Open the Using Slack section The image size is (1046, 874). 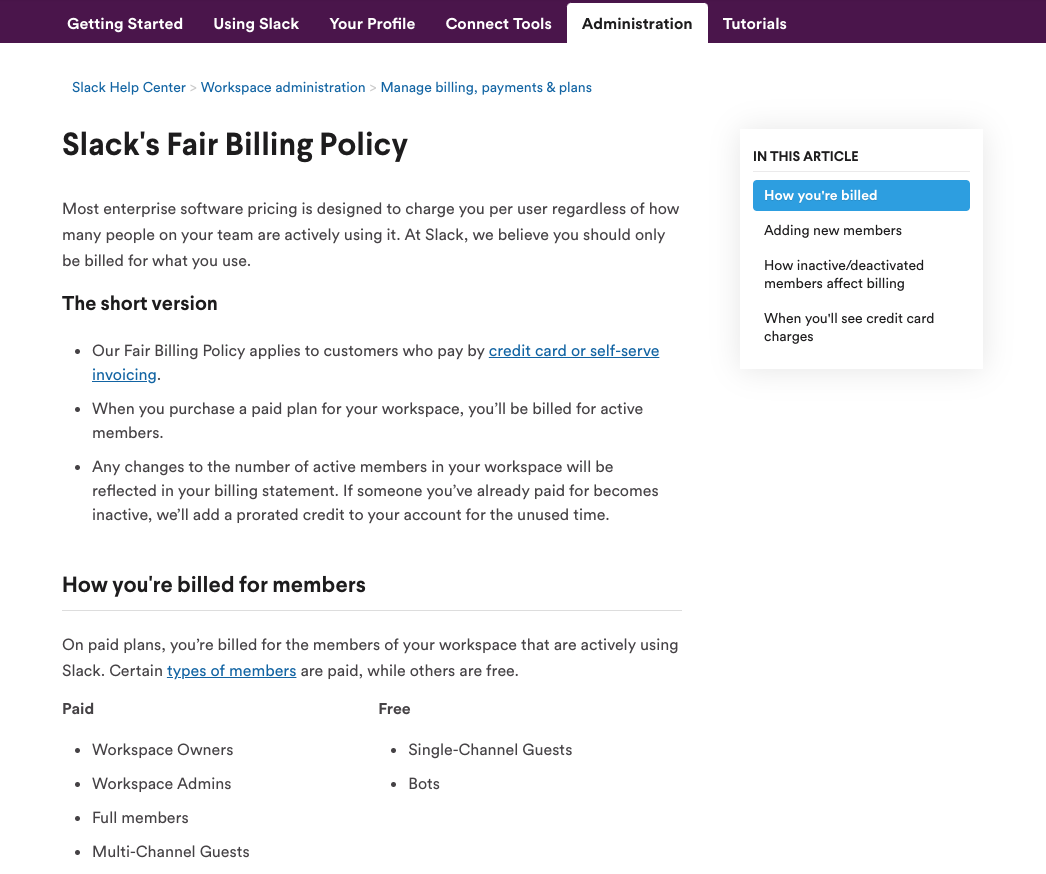tap(255, 23)
